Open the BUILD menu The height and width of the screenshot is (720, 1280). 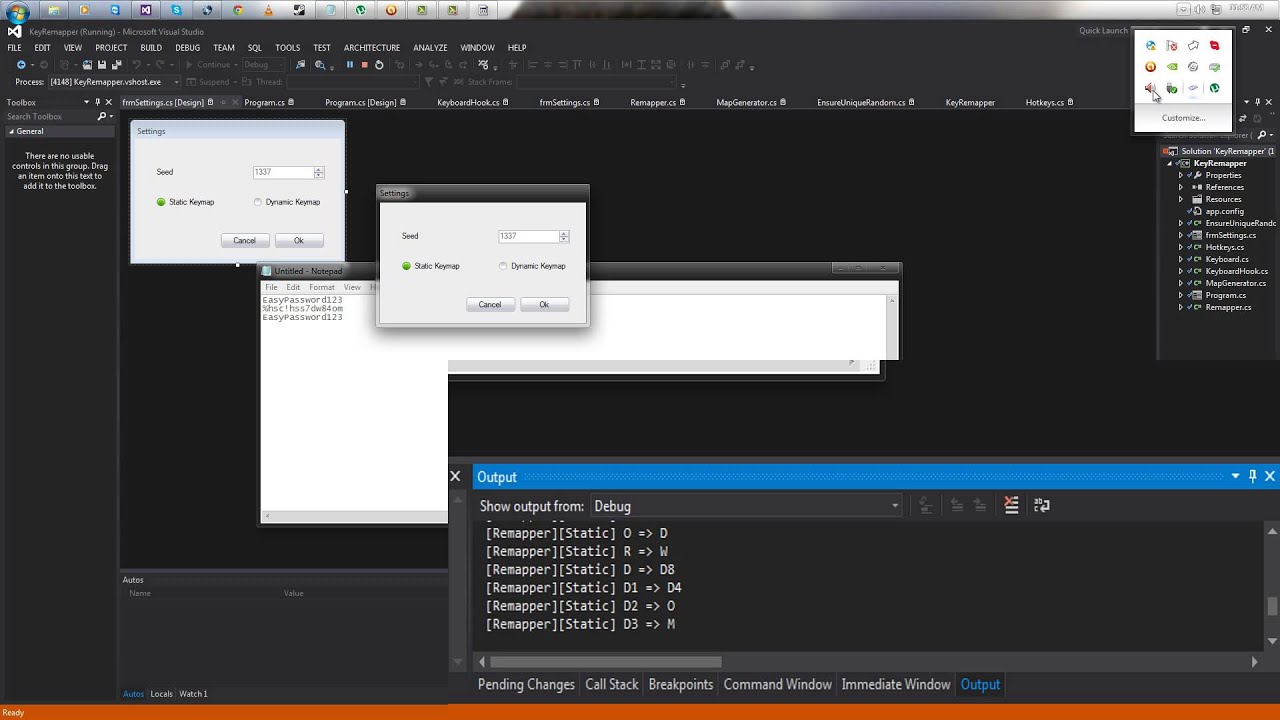151,47
